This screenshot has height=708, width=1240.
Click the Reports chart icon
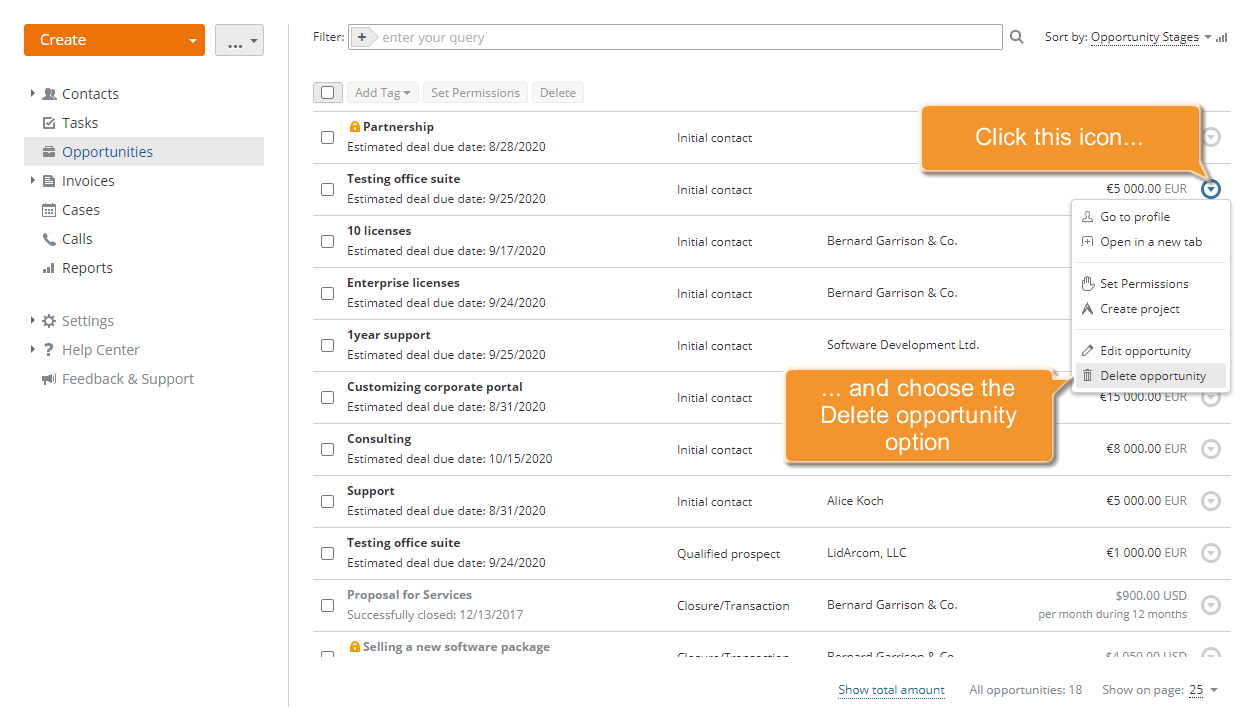(x=49, y=268)
